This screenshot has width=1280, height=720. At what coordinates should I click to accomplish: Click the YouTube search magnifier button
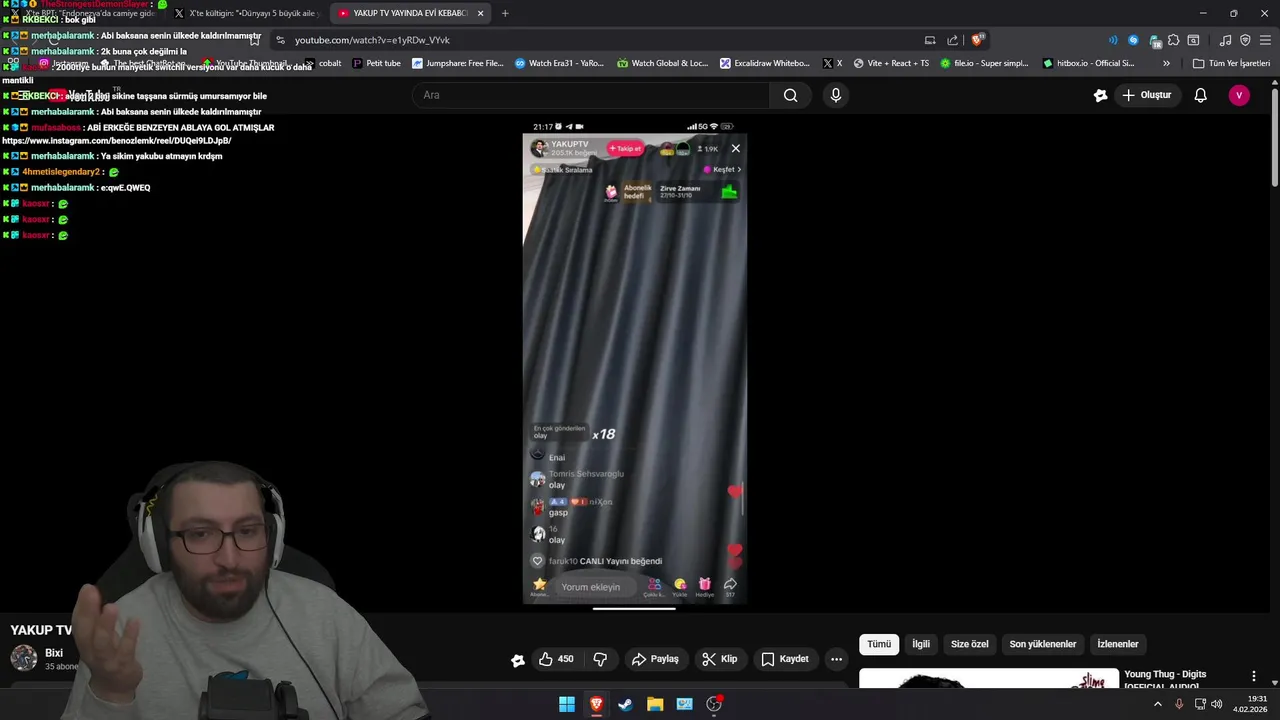[790, 95]
